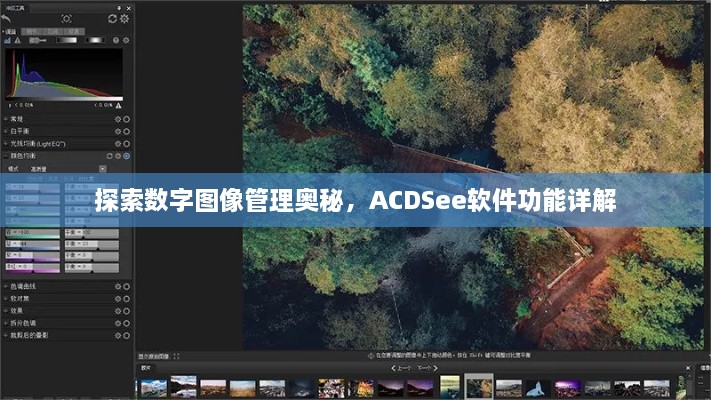Viewport: 711px width, 400px height.
Task: Adjust the blue color EQ slider
Action: click(x=32, y=245)
